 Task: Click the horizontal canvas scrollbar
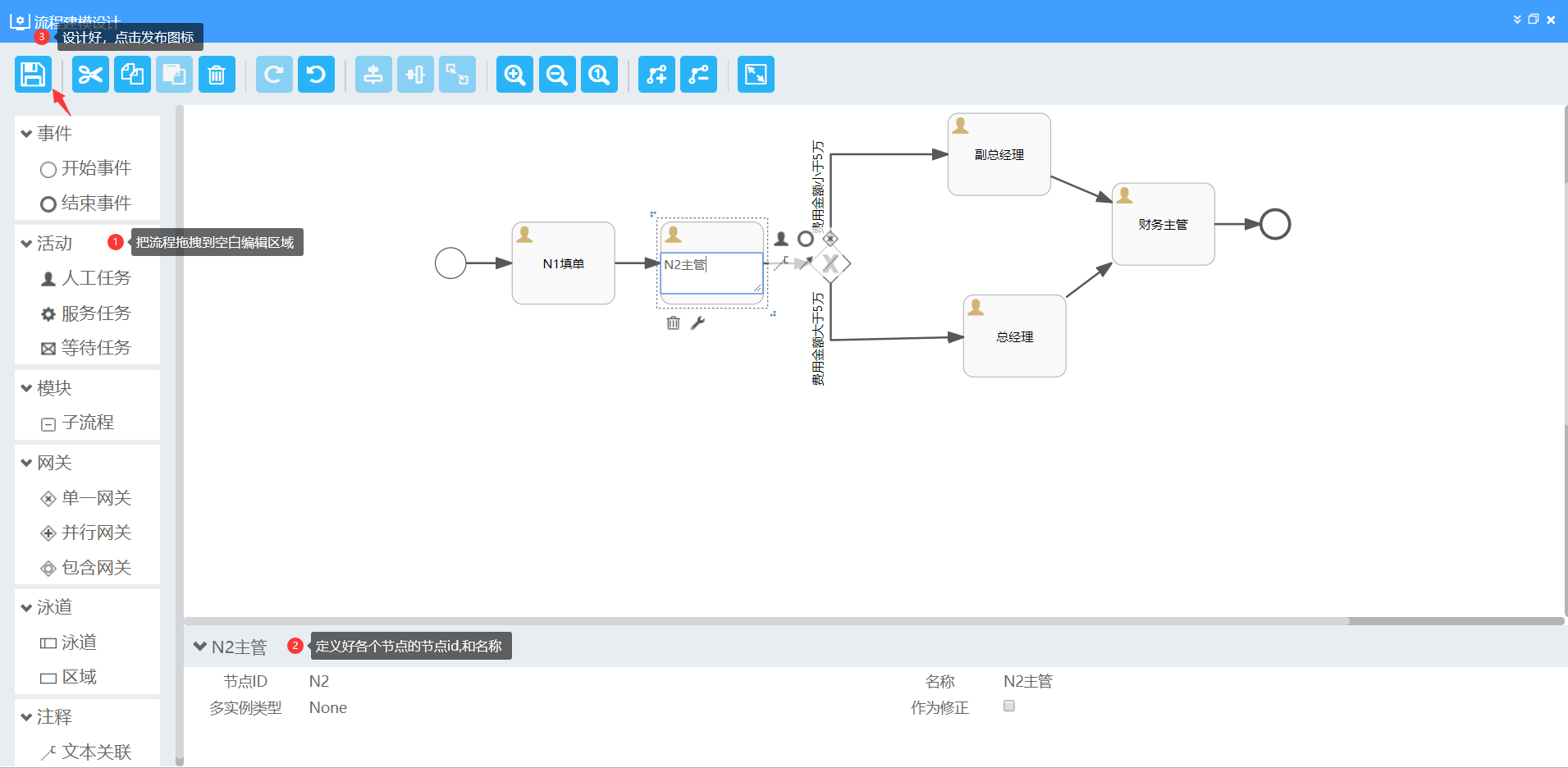(767, 621)
